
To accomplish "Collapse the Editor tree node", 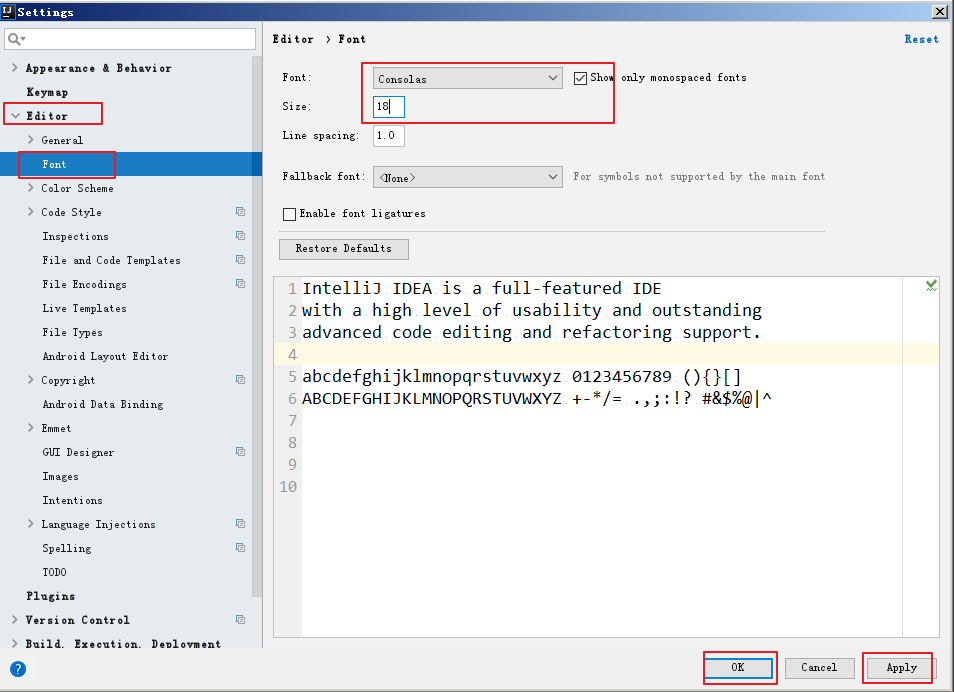I will (15, 116).
